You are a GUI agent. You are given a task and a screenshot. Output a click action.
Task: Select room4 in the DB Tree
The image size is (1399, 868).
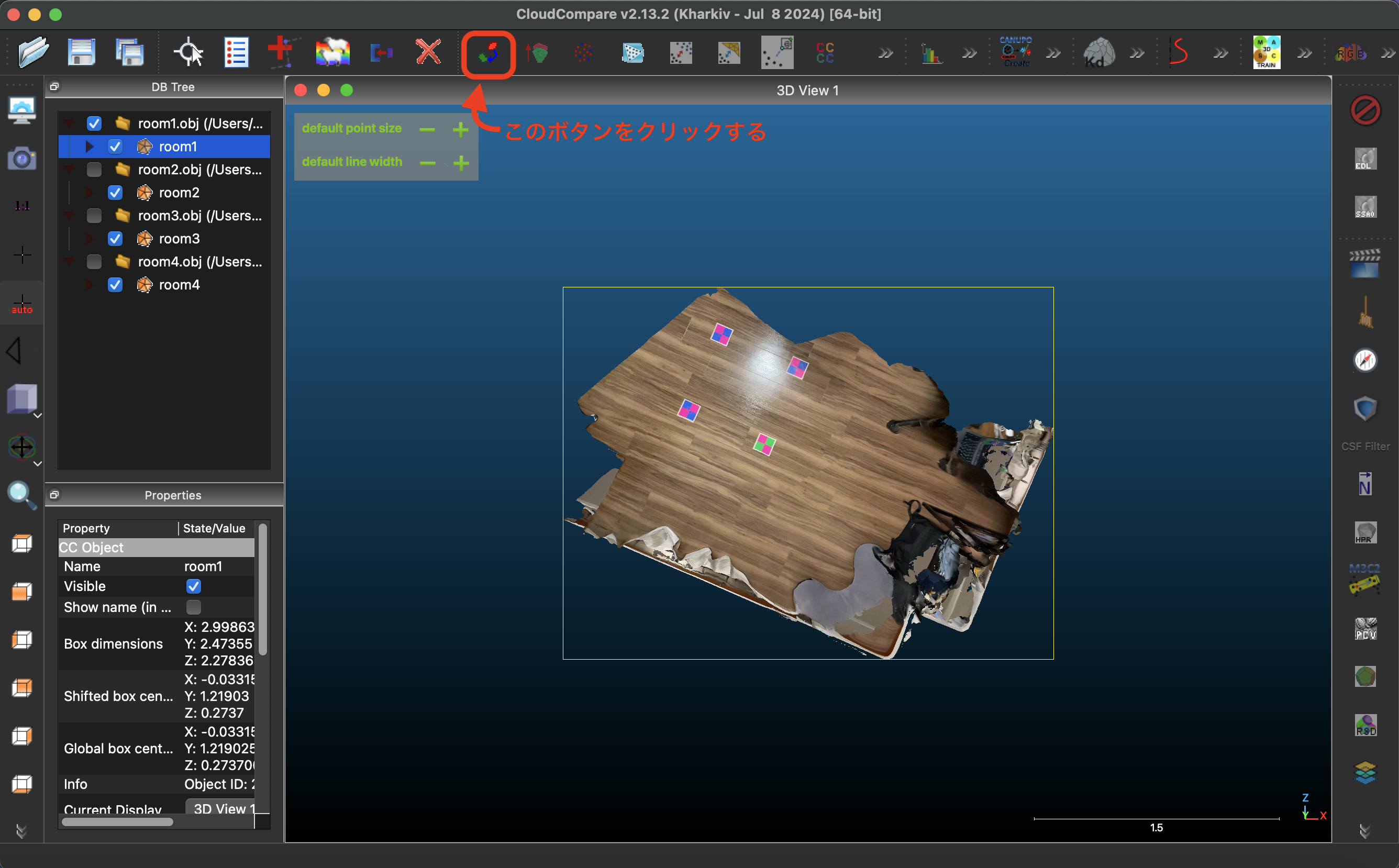tap(179, 285)
